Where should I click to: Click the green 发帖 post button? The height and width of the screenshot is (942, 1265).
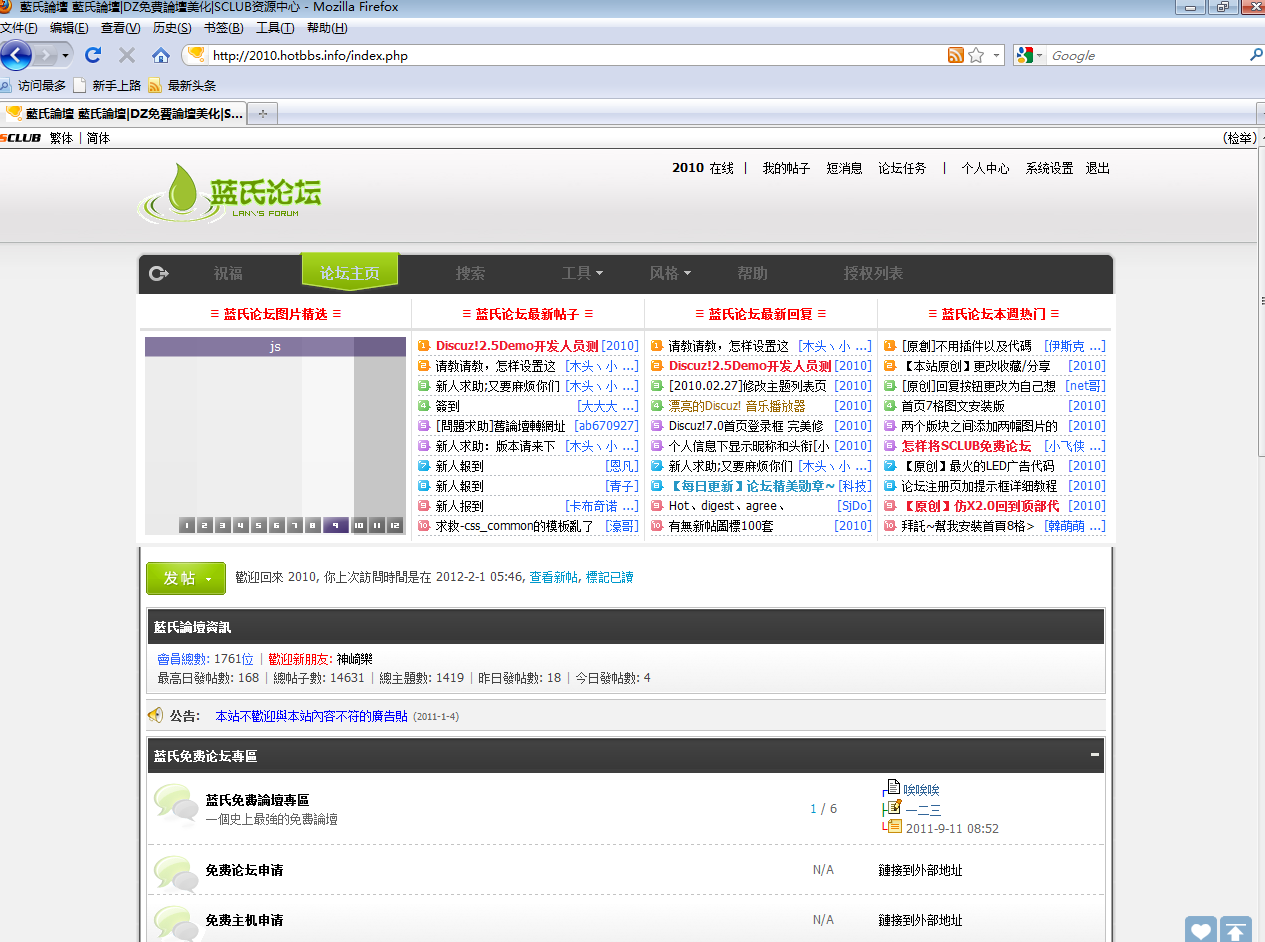[x=186, y=578]
